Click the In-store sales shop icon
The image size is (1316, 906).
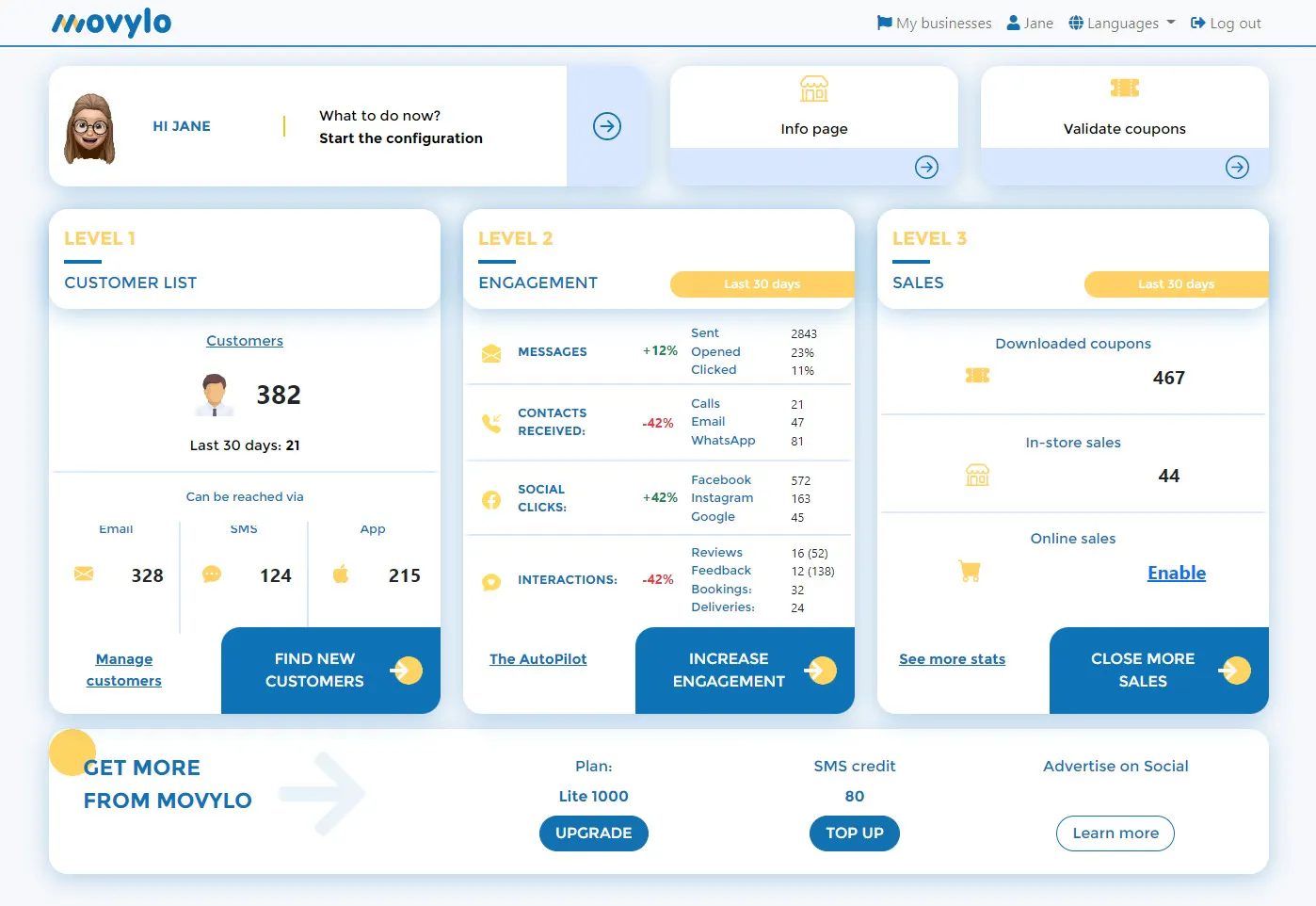pyautogui.click(x=977, y=475)
